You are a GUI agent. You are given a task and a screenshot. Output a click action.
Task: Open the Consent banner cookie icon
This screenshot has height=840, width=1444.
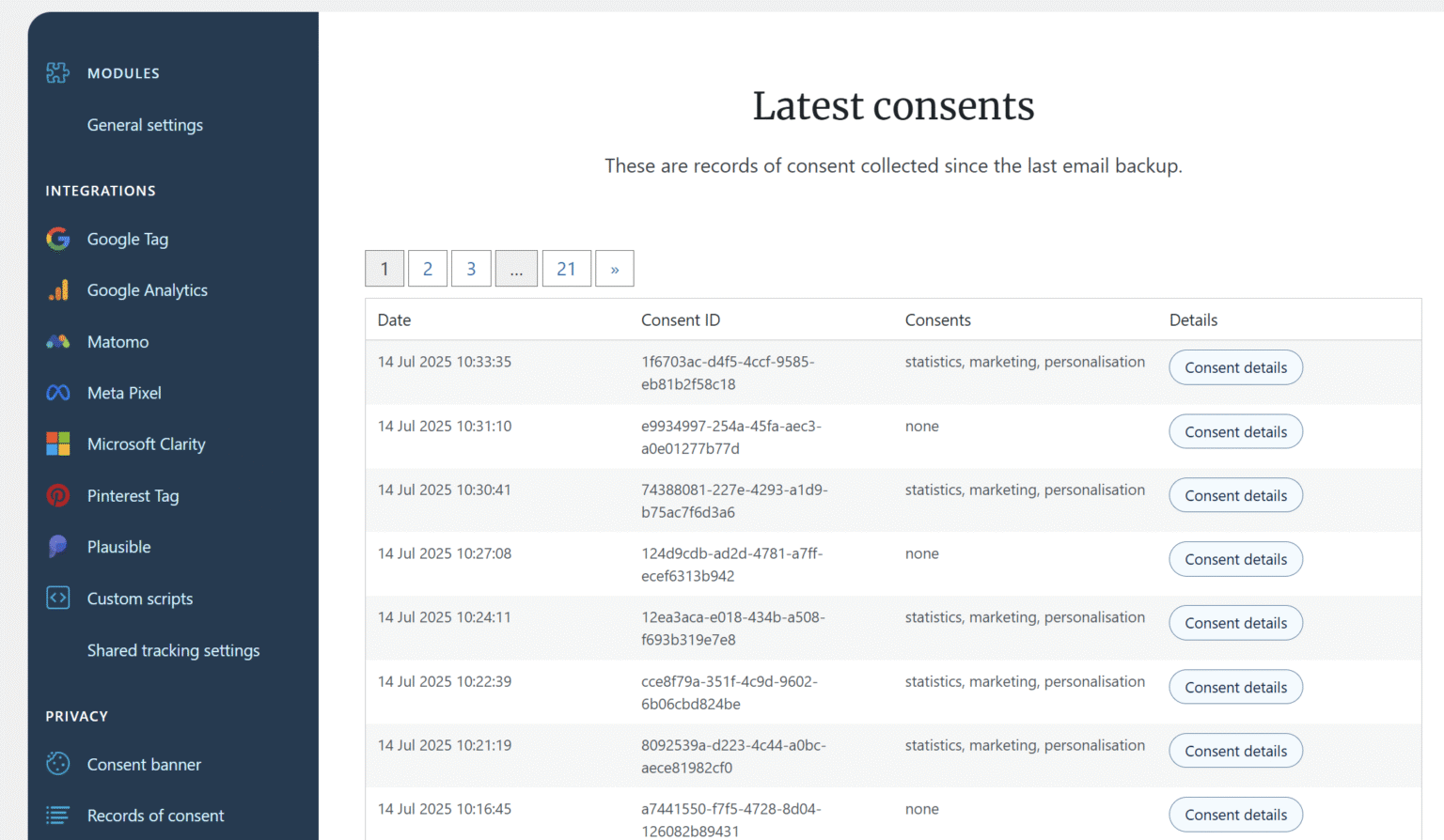[57, 764]
